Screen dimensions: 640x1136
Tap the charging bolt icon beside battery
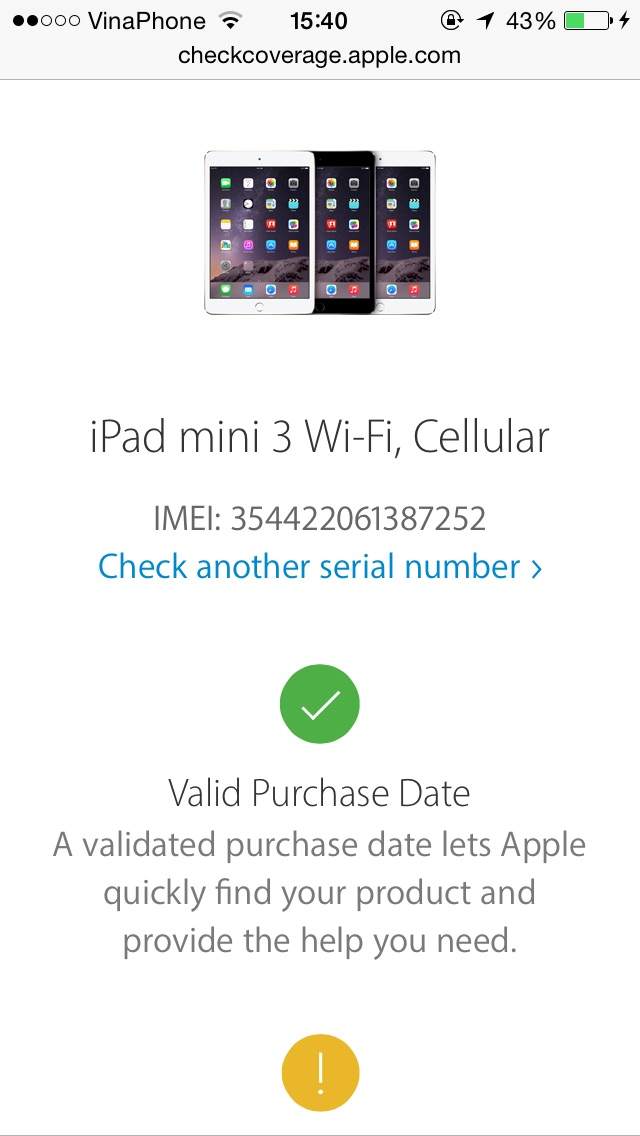point(624,21)
